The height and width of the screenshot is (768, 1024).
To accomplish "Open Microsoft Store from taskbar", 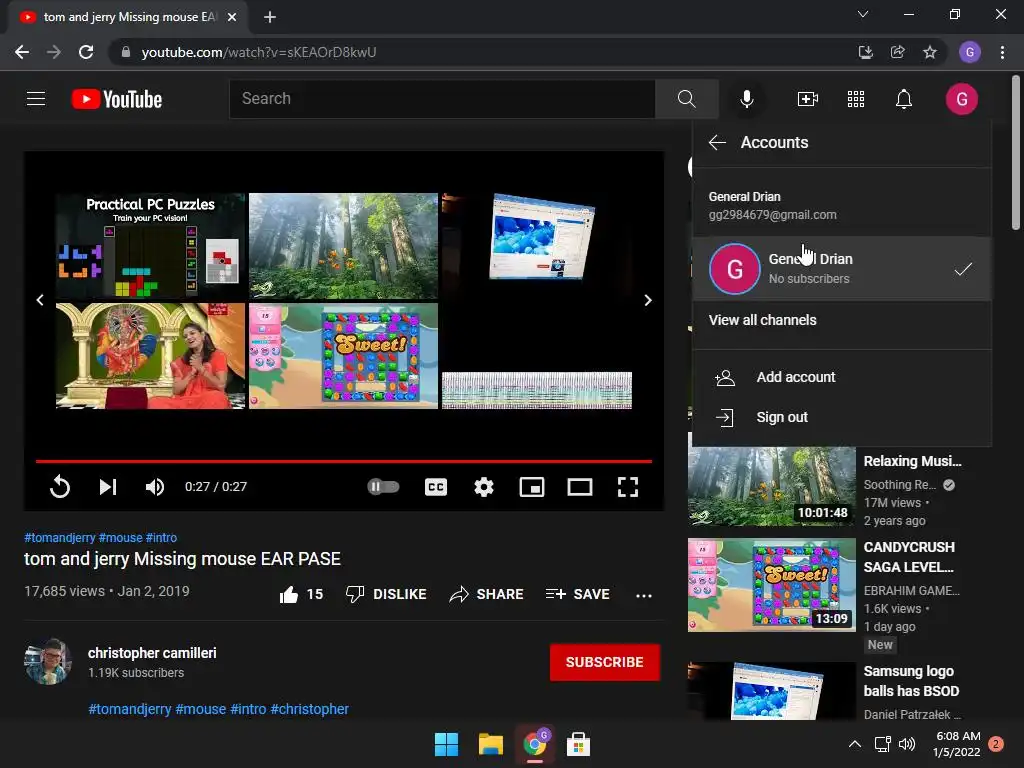I will tap(578, 744).
